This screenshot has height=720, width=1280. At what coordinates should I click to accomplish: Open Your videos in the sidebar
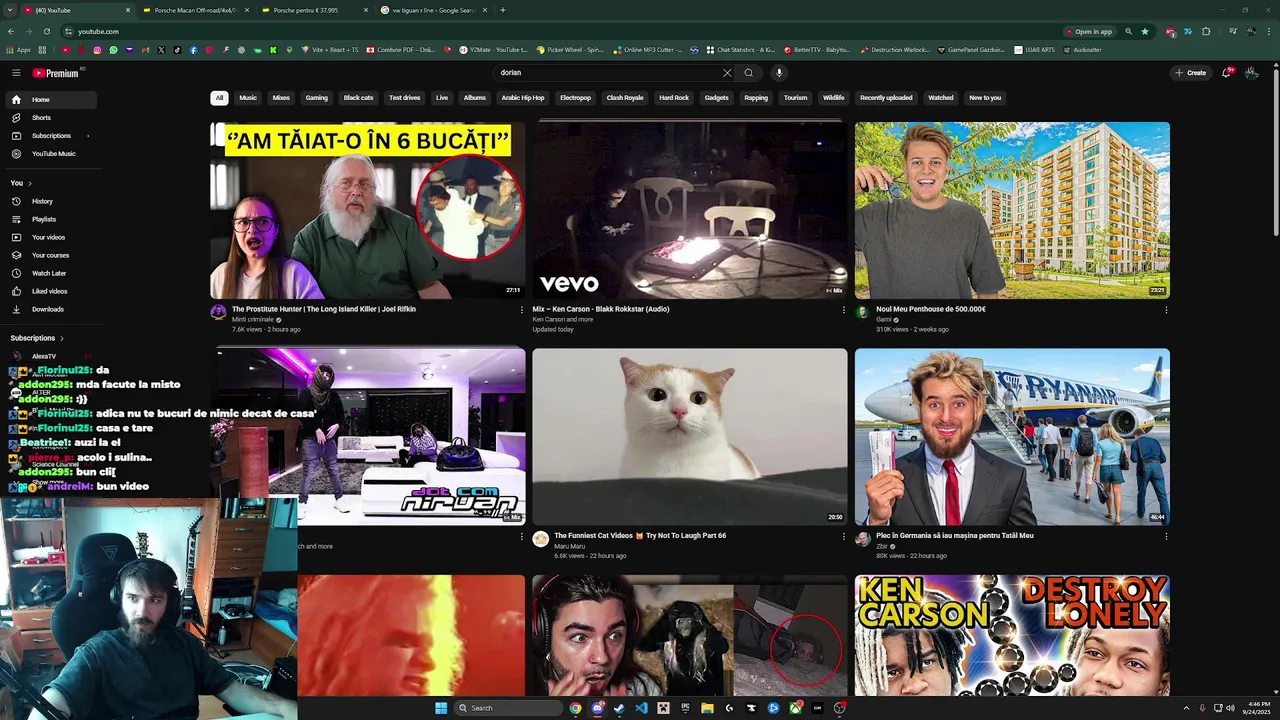click(50, 237)
